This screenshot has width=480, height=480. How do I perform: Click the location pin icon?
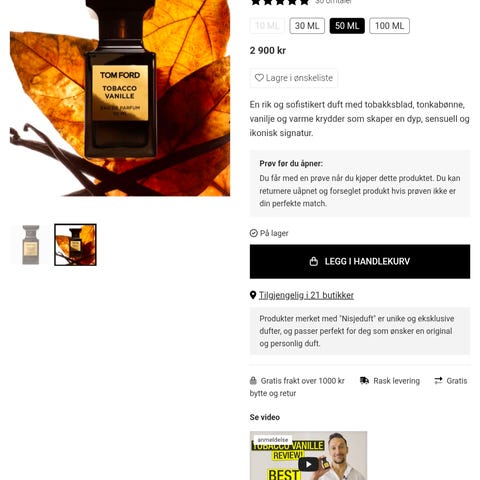click(253, 295)
